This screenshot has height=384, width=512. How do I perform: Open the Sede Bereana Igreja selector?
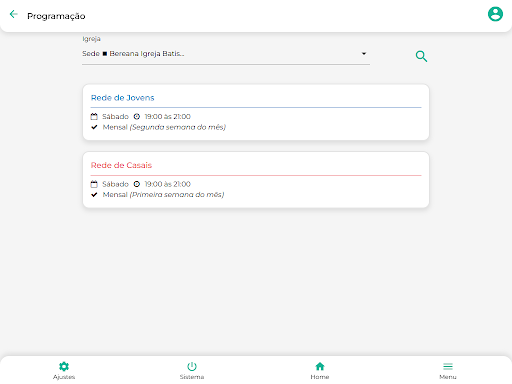pos(226,54)
